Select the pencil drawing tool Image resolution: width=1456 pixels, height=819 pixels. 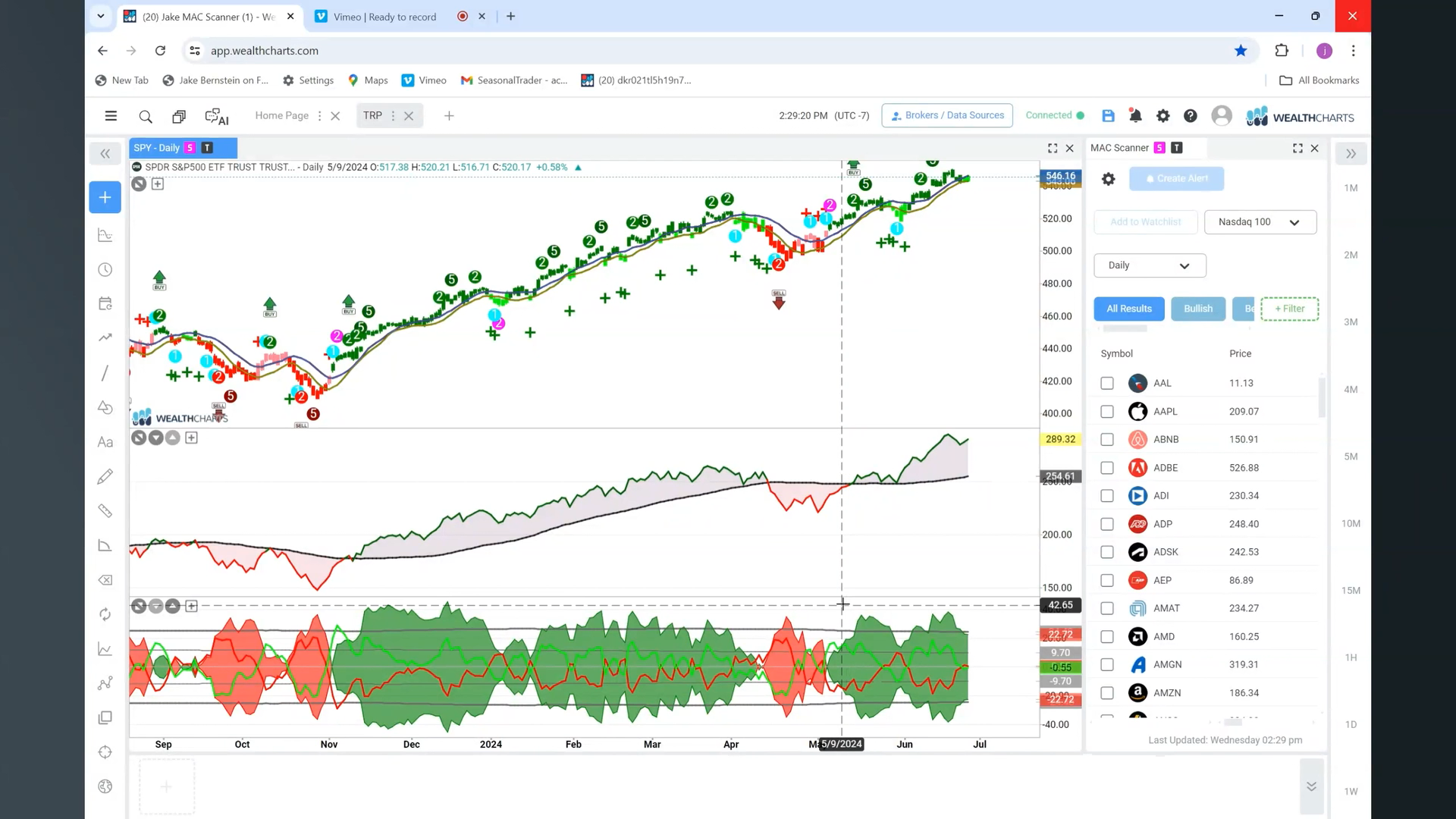point(105,476)
